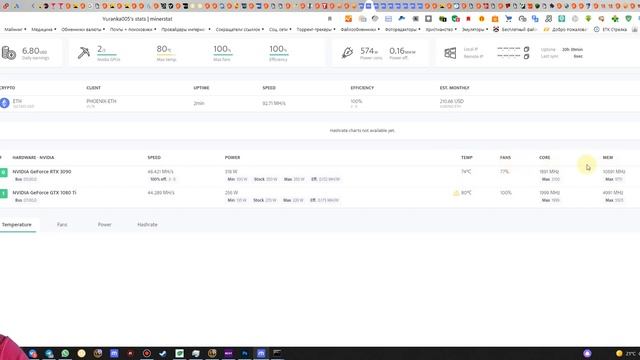This screenshot has height=360, width=640.
Task: Click the 574 W power consumption value
Action: (x=369, y=51)
